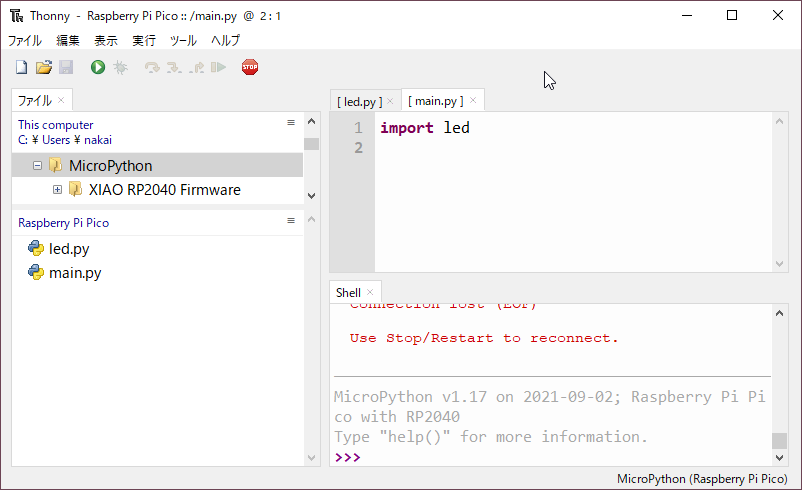This screenshot has width=802, height=490.
Task: Click scroll down arrow in device files pane
Action: 311,458
